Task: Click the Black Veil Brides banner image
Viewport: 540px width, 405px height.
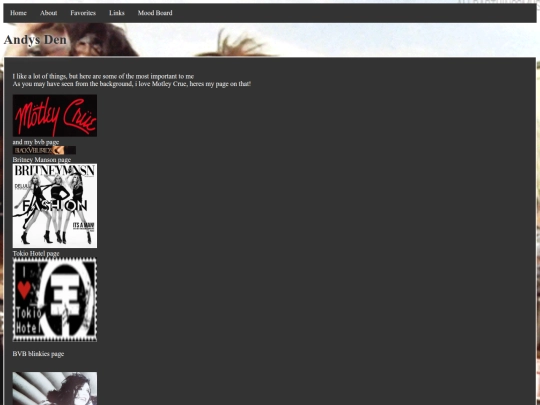Action: (x=44, y=150)
